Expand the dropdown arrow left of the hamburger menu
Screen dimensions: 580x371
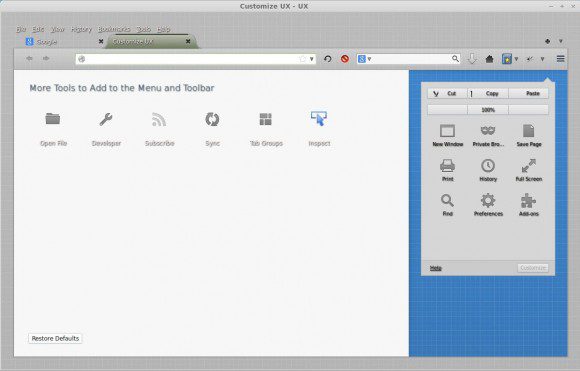tap(543, 59)
